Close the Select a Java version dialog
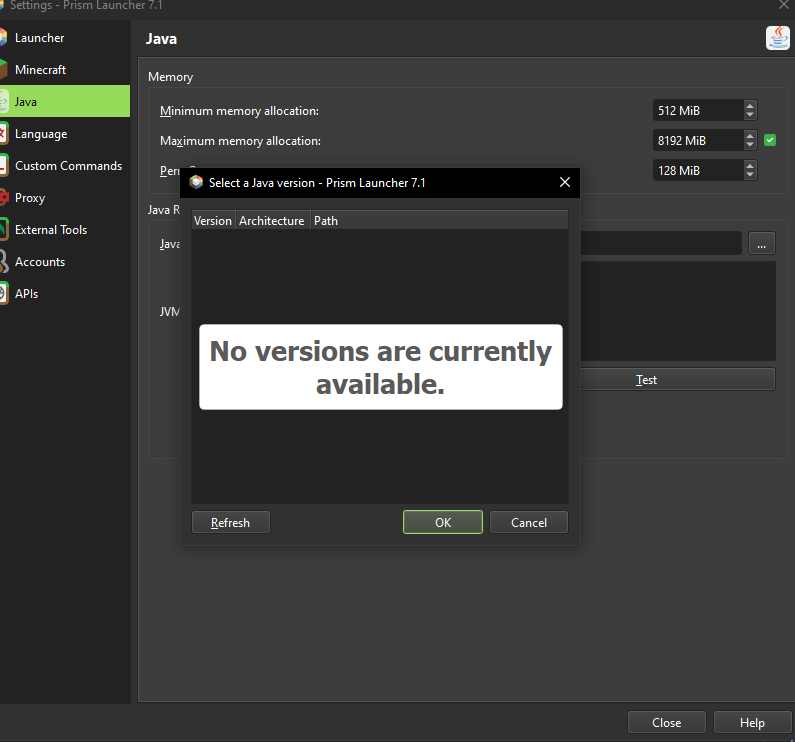This screenshot has height=742, width=795. [565, 183]
